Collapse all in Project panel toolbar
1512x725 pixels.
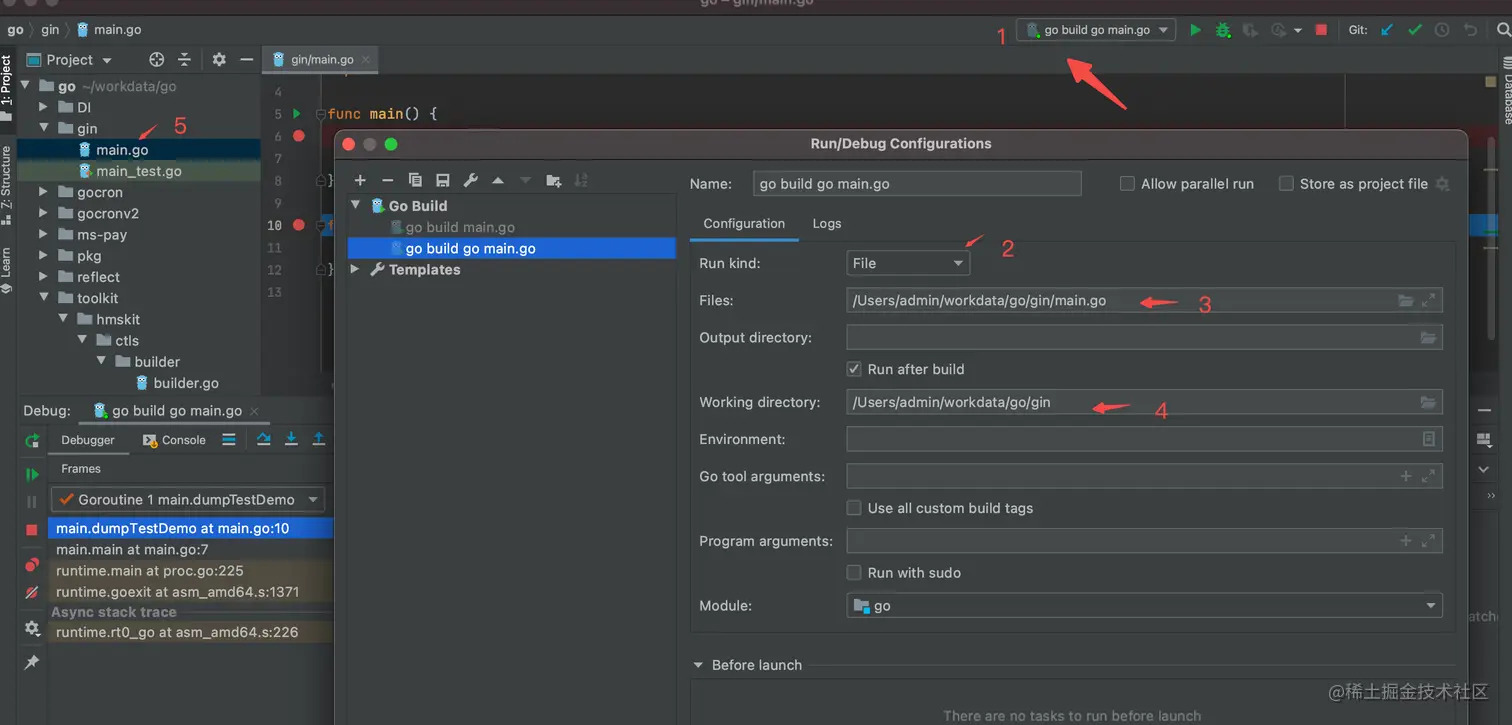pyautogui.click(x=184, y=60)
